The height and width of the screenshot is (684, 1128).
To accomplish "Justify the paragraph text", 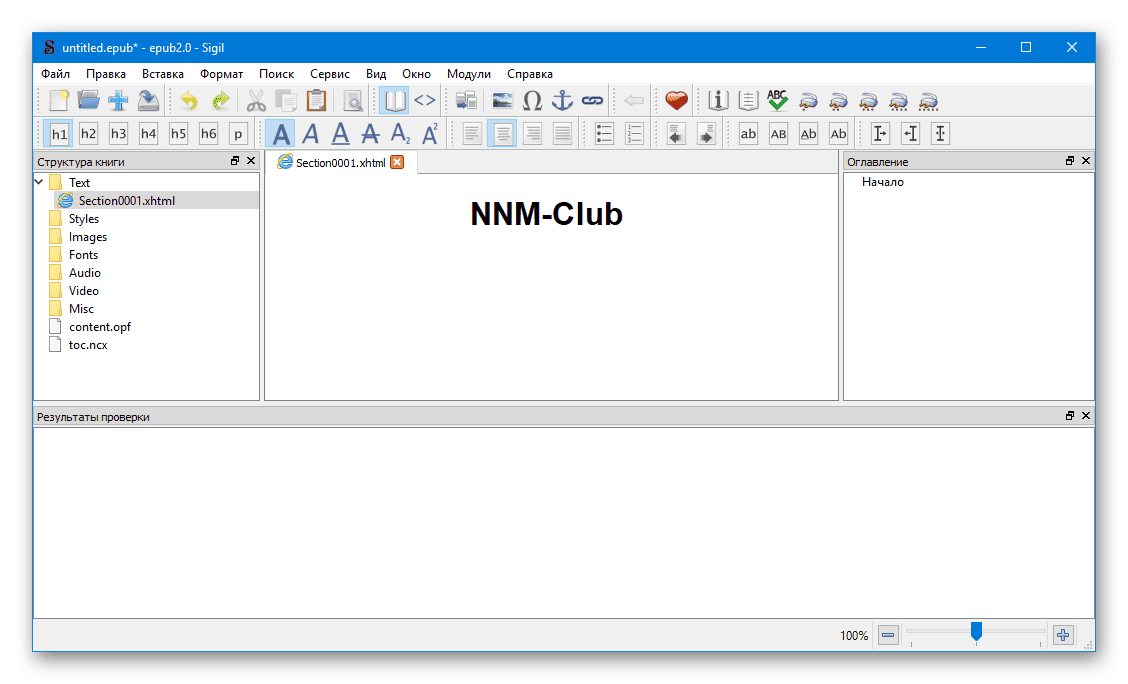I will 563,134.
